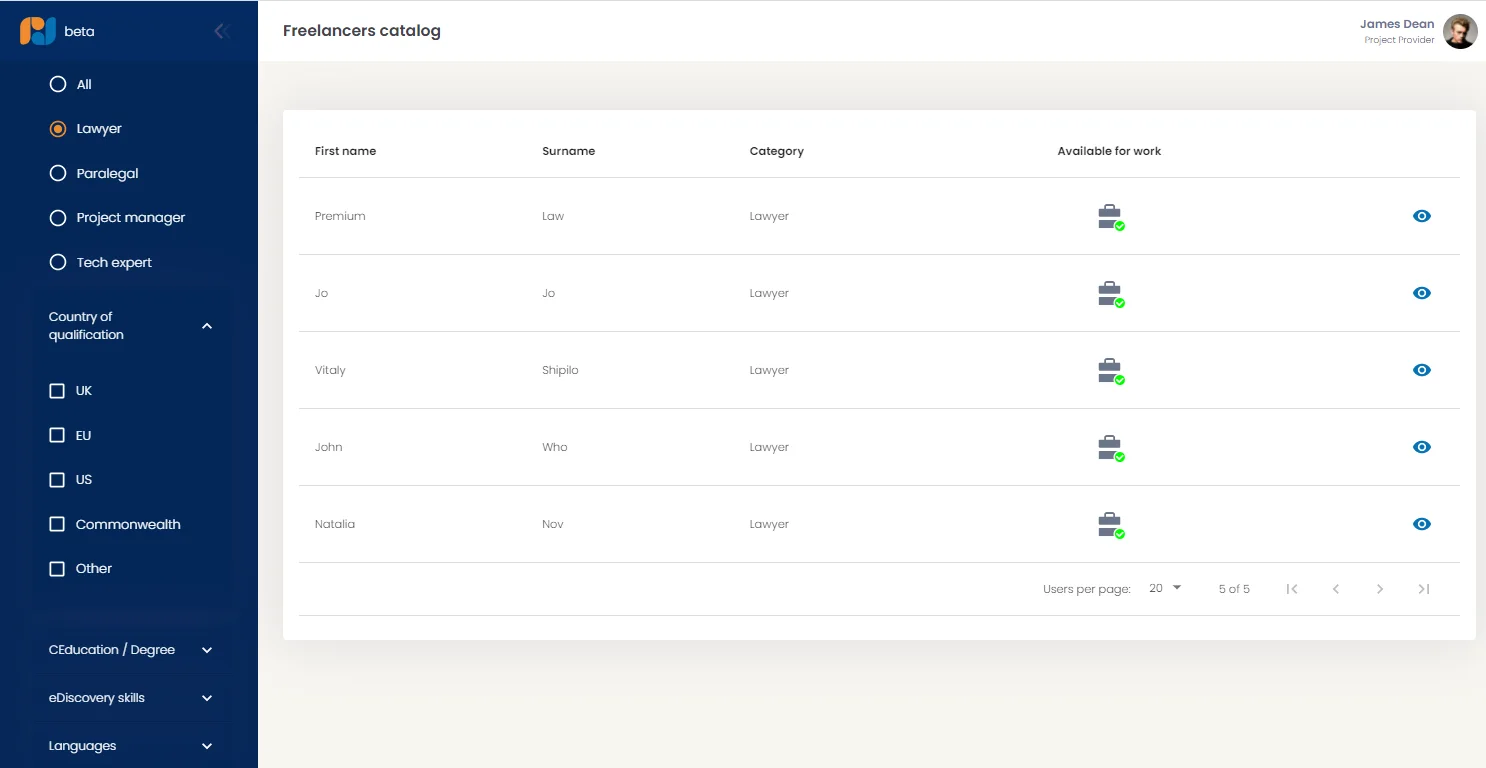Click the Surname column header
Viewport: 1486px width, 768px height.
568,151
